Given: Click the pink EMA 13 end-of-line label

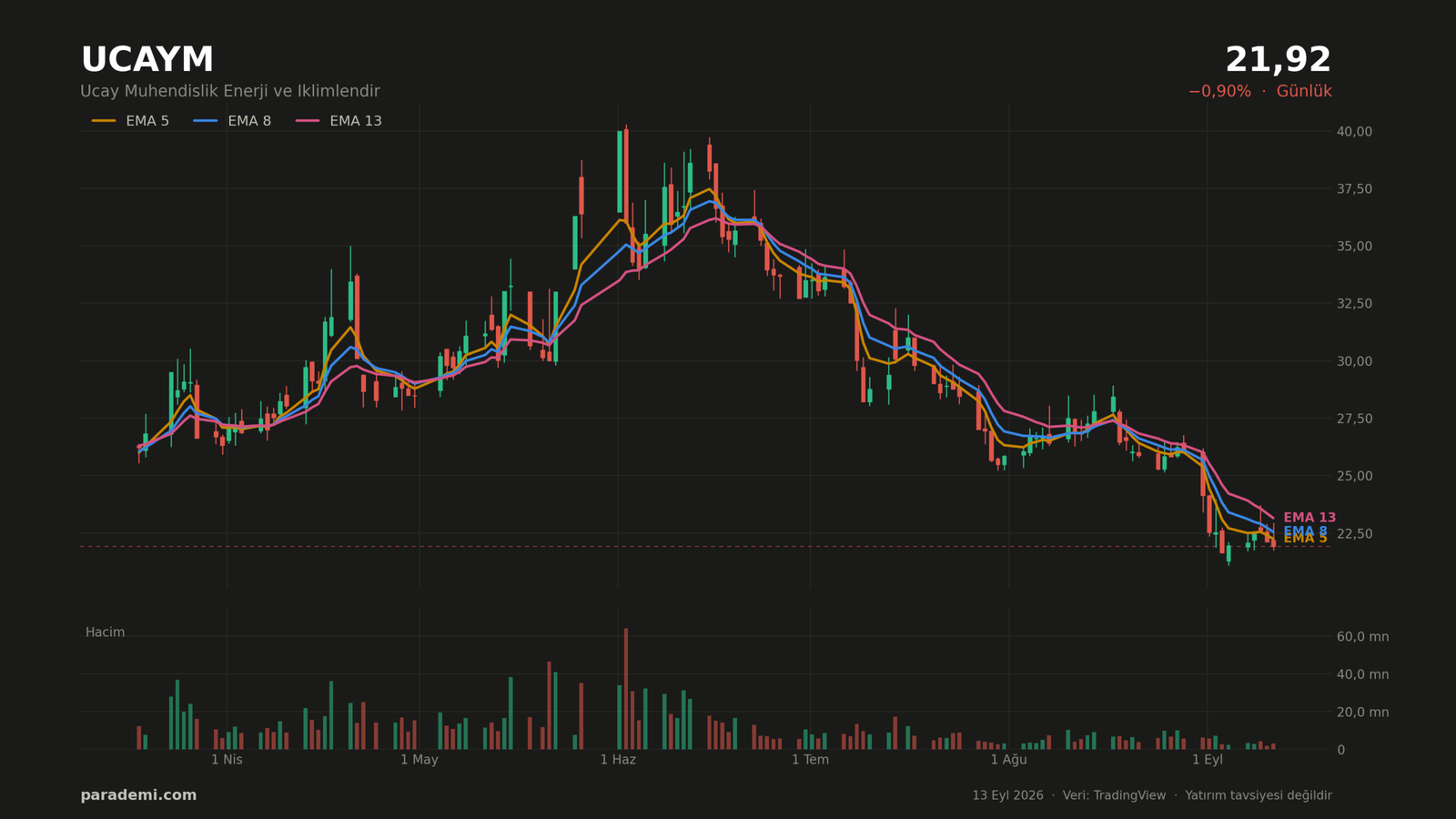Looking at the screenshot, I should (1309, 518).
